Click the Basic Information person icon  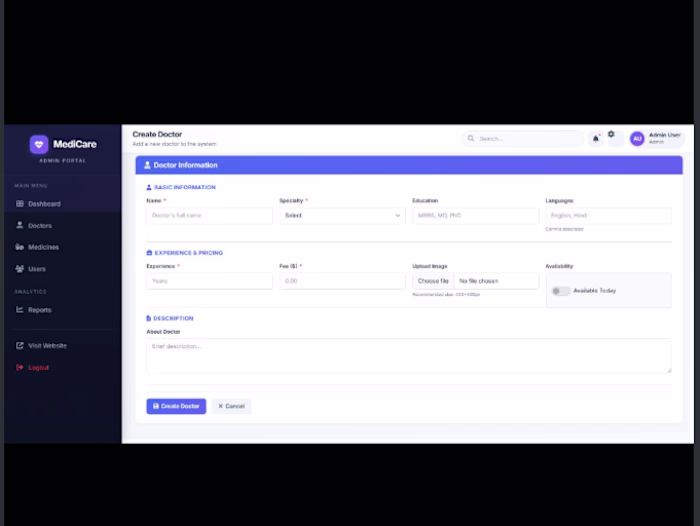click(149, 187)
